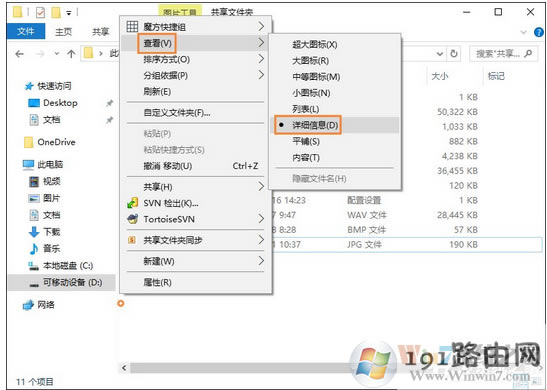Click the 此电脑 computer icon
This screenshot has height=390, width=547.
pos(28,164)
